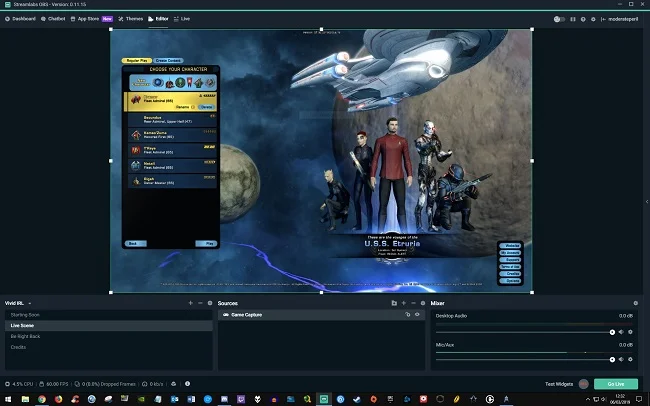This screenshot has height=406, width=650.
Task: Adjust Desktop Audio volume slider
Action: pyautogui.click(x=524, y=332)
